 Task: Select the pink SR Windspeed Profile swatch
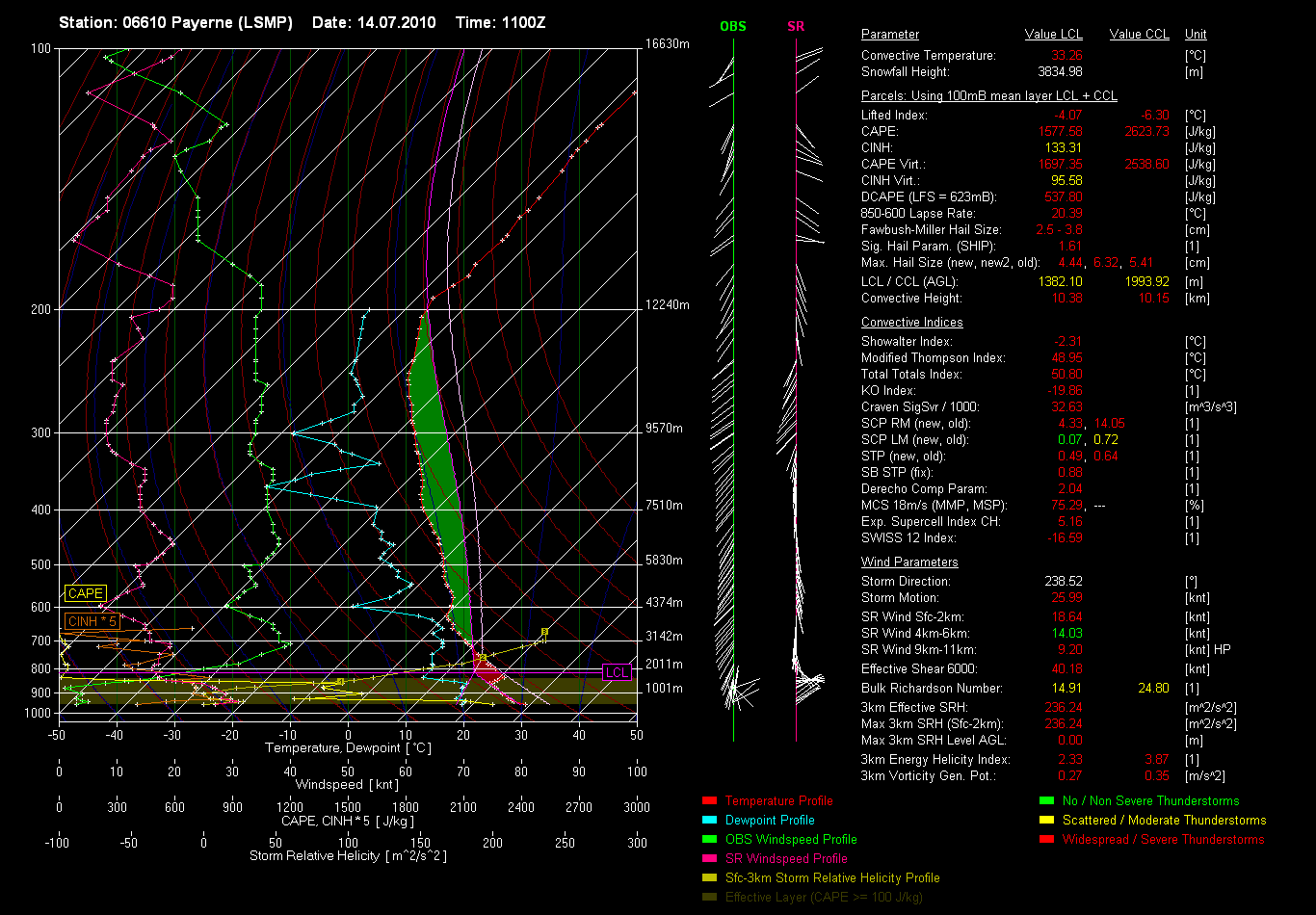(x=709, y=859)
